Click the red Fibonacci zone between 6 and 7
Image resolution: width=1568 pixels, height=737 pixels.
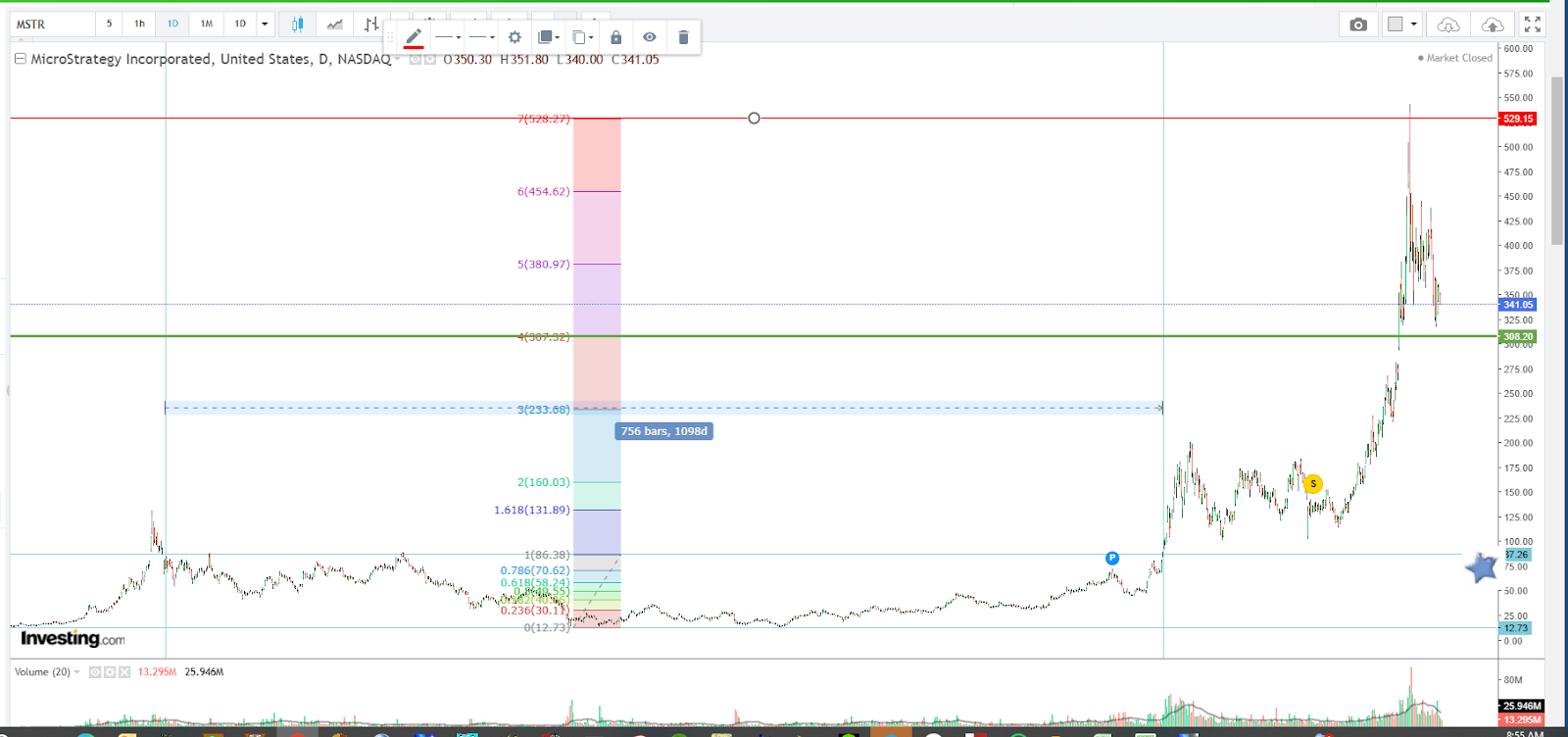click(597, 155)
